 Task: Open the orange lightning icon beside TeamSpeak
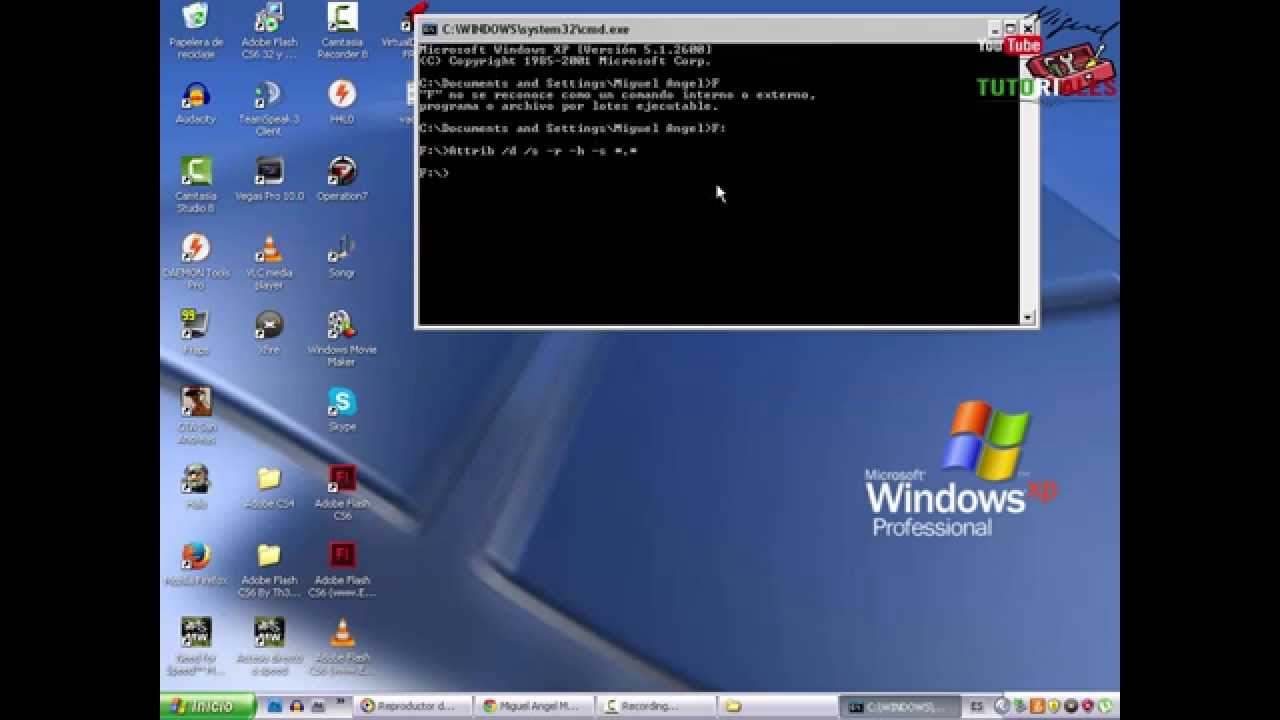click(342, 95)
